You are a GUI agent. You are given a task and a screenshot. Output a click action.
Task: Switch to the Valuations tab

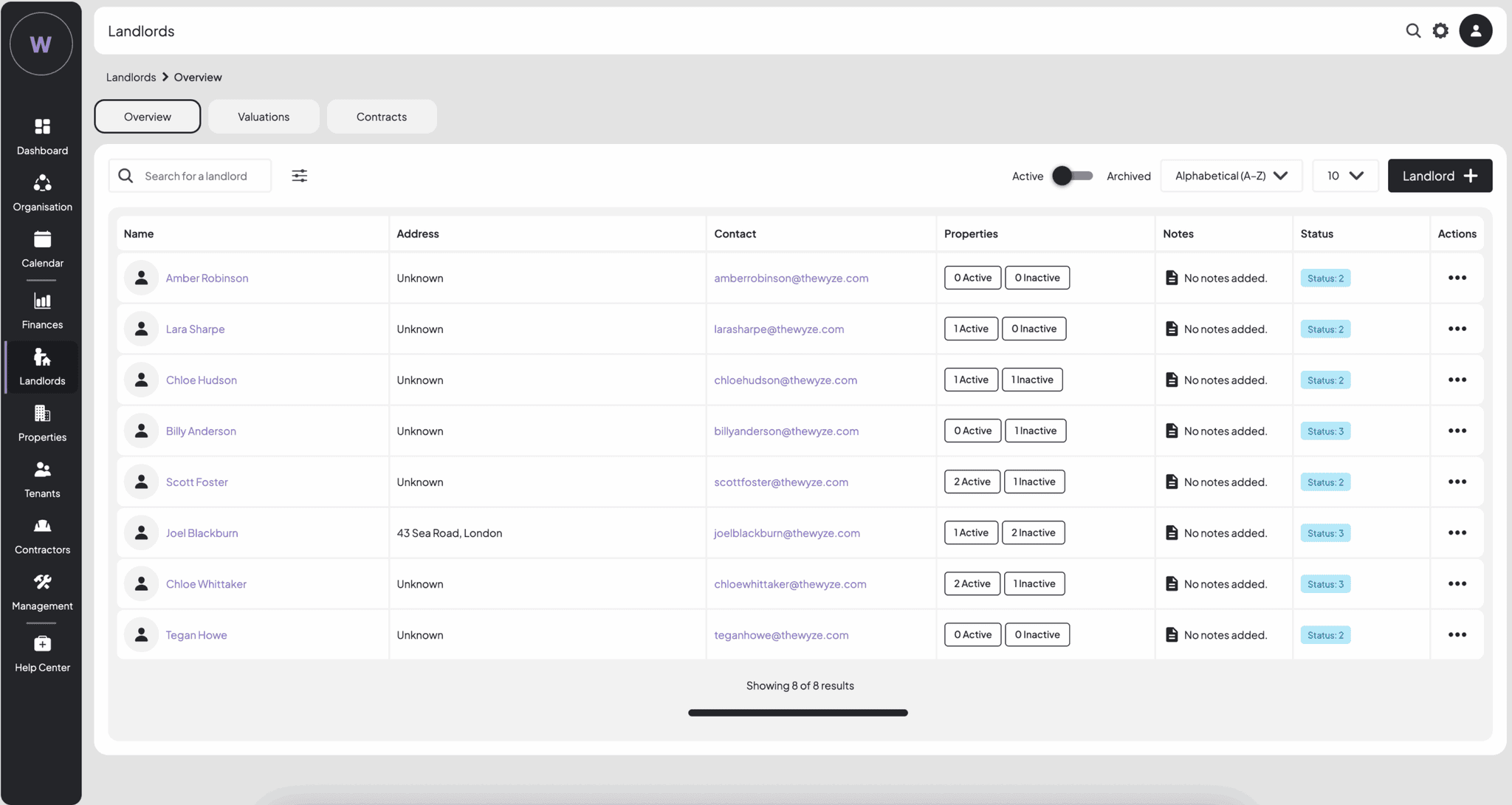point(264,117)
